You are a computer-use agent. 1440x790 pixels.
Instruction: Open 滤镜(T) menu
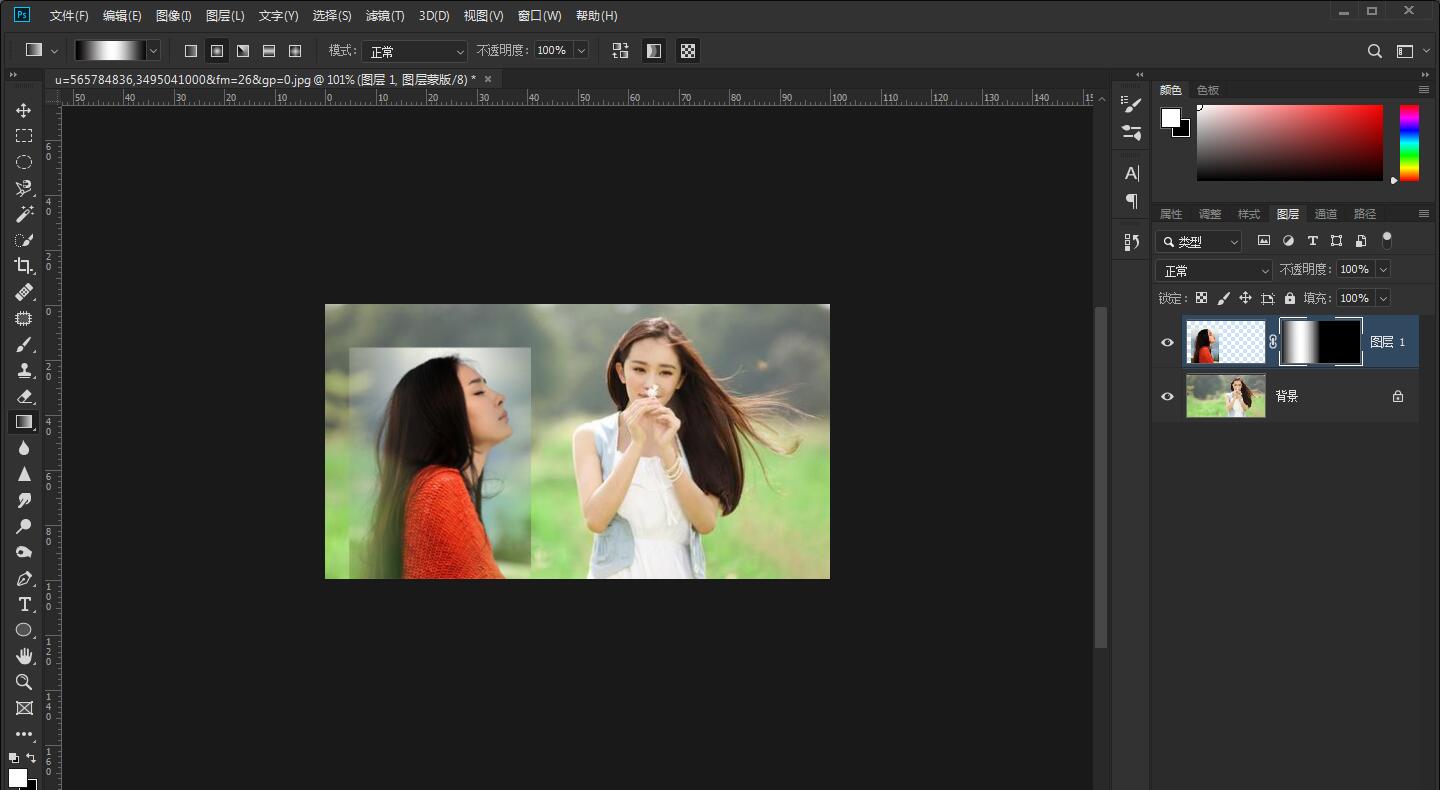point(385,16)
